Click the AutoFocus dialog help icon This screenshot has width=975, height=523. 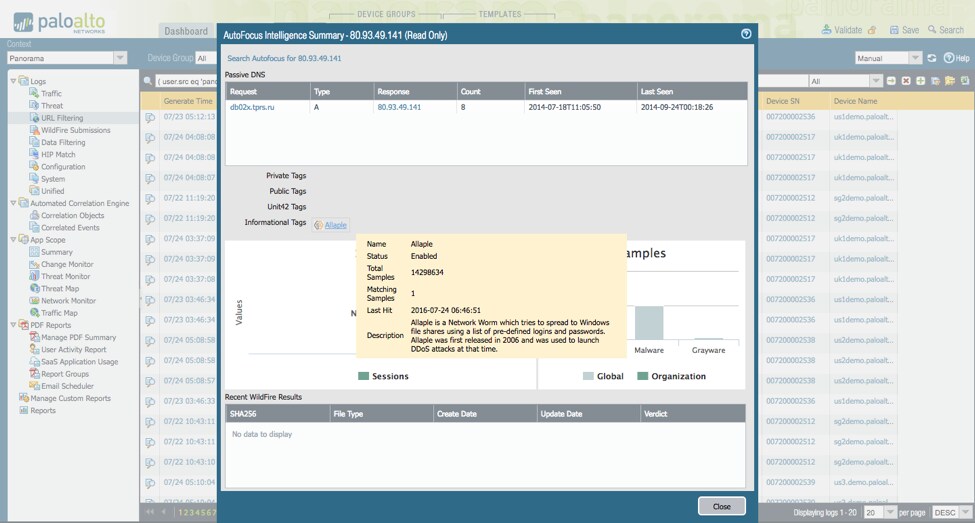coord(746,34)
